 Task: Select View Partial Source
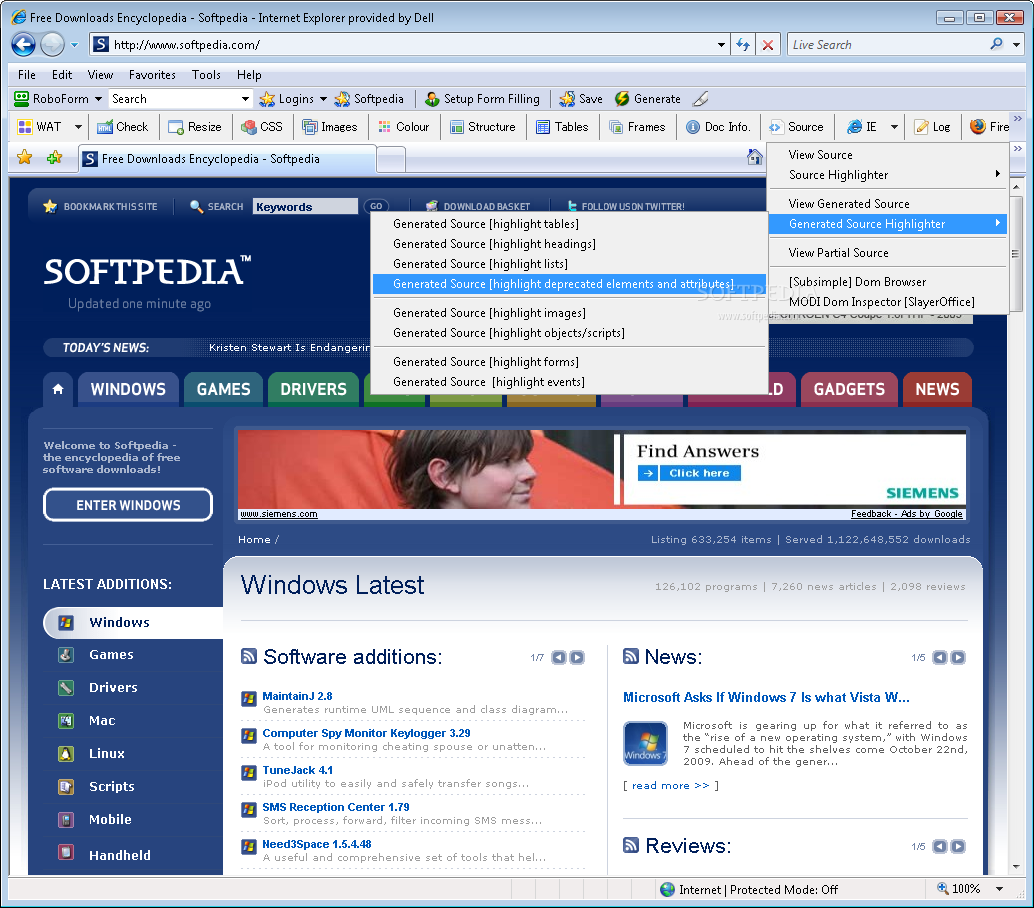[888, 253]
